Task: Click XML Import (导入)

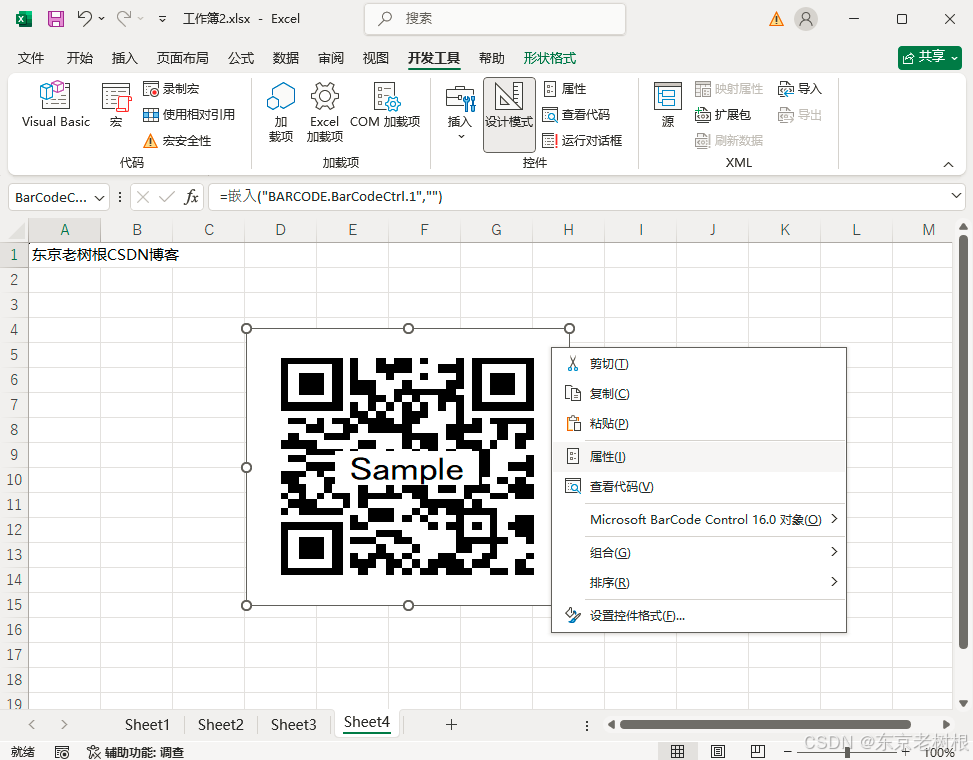Action: (x=800, y=89)
